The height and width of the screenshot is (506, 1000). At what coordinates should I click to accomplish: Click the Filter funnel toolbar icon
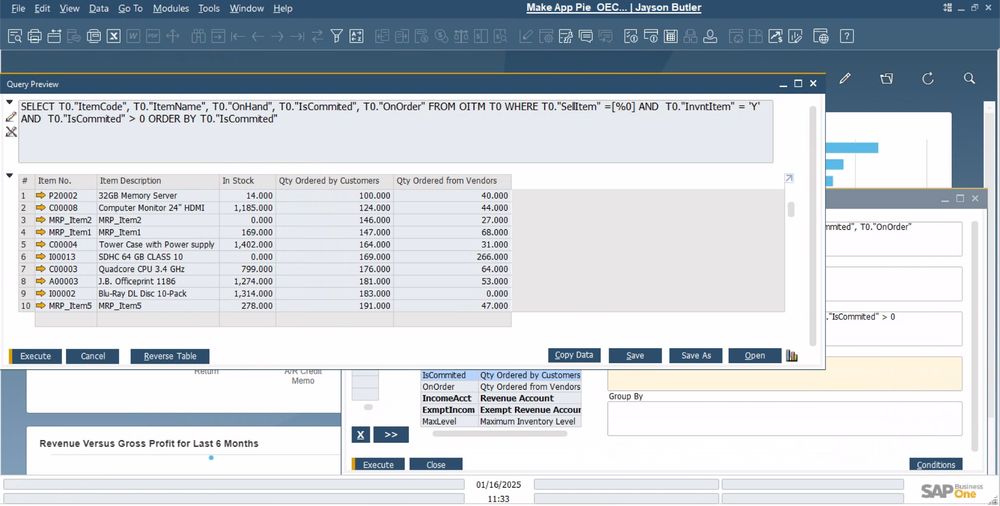click(337, 36)
